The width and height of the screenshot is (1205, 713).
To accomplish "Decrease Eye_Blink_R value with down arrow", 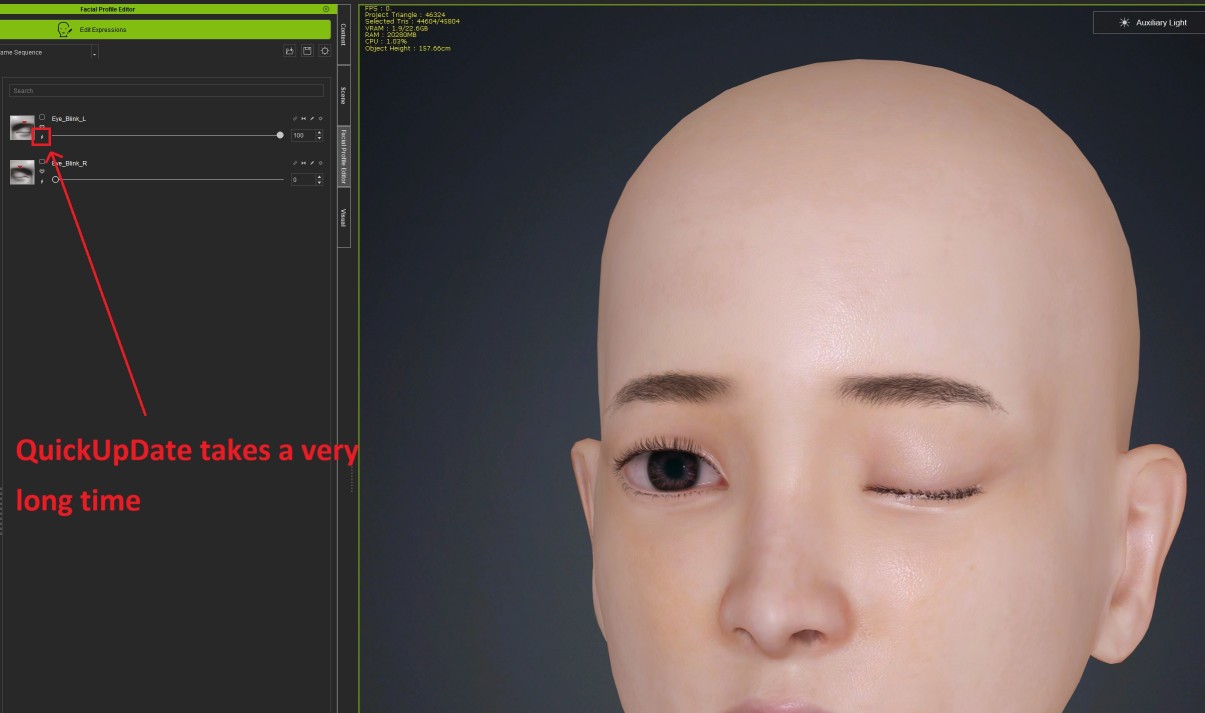I will tap(319, 183).
